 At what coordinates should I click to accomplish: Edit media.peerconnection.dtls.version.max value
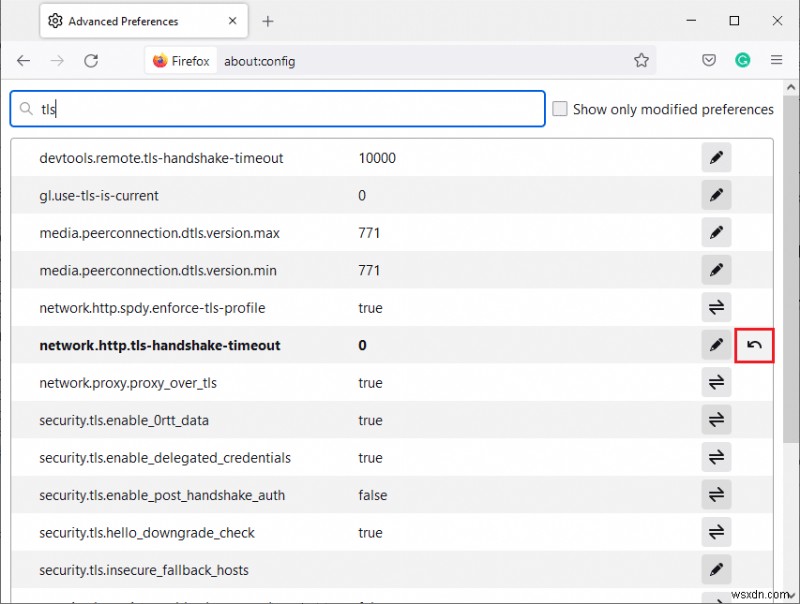[716, 232]
